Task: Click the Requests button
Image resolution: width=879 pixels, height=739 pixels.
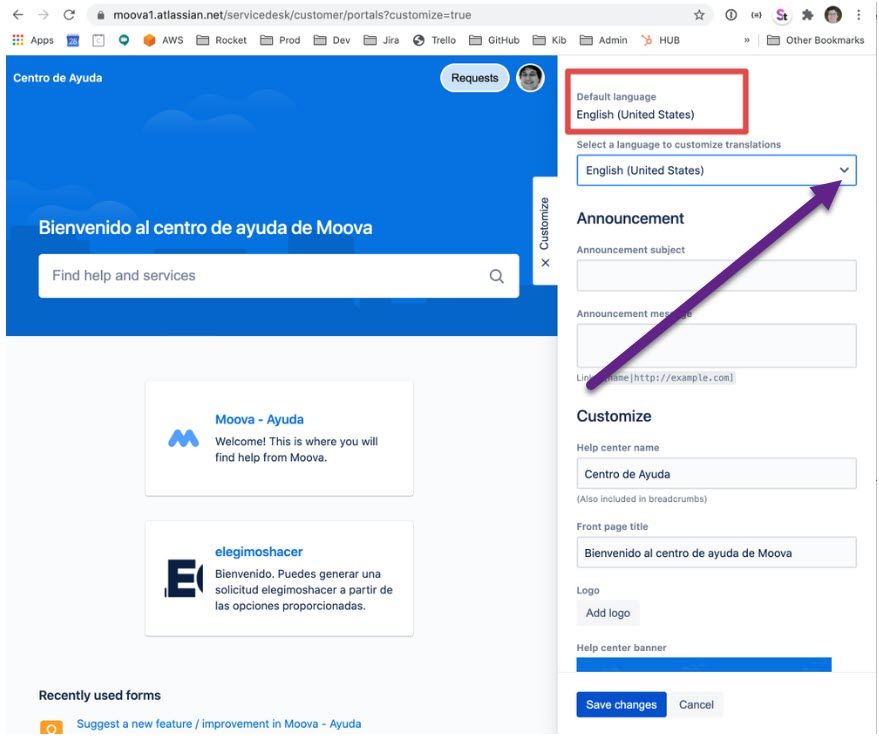Action: coord(474,78)
